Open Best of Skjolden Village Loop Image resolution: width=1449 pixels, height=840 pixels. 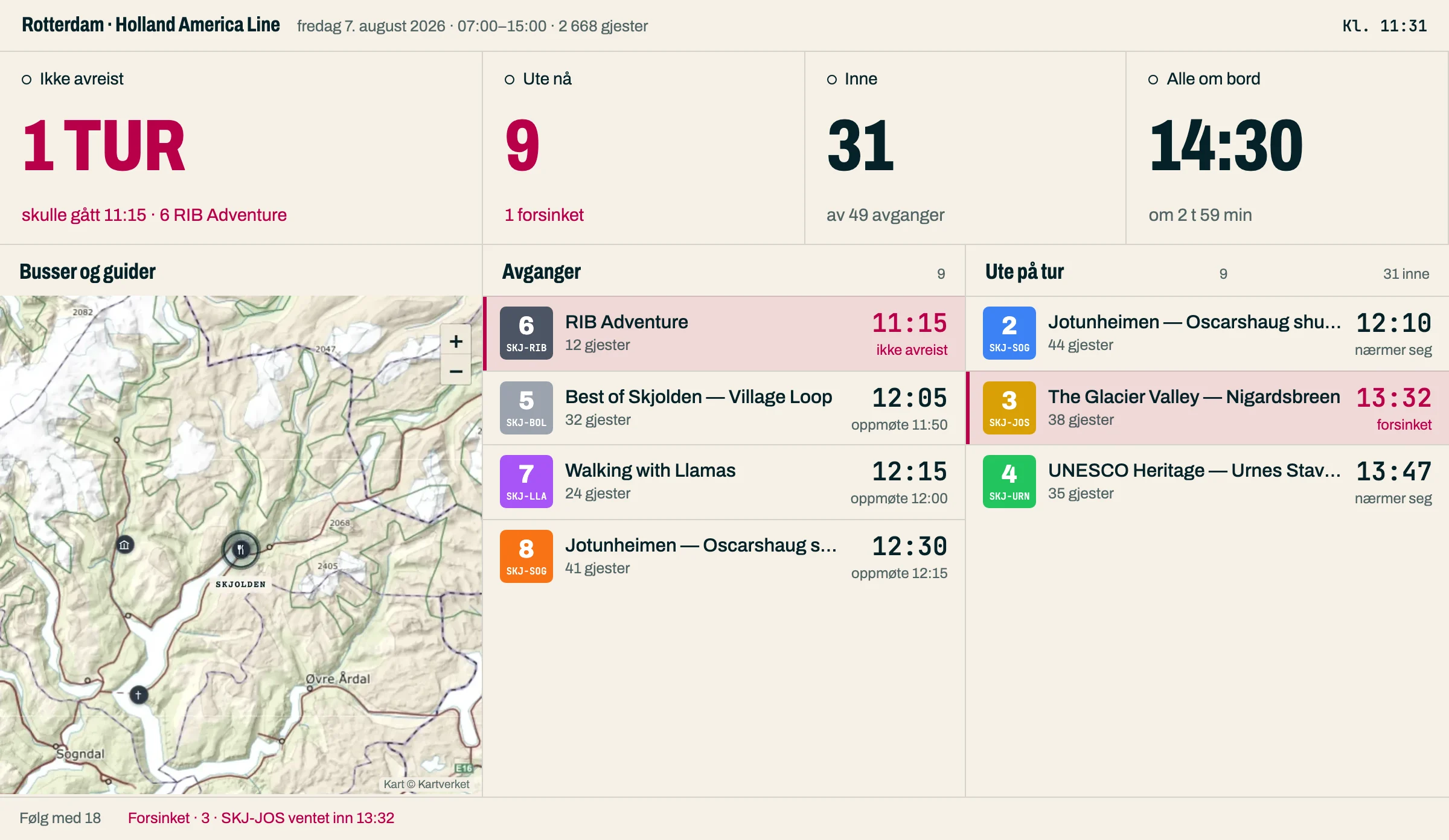coord(724,409)
